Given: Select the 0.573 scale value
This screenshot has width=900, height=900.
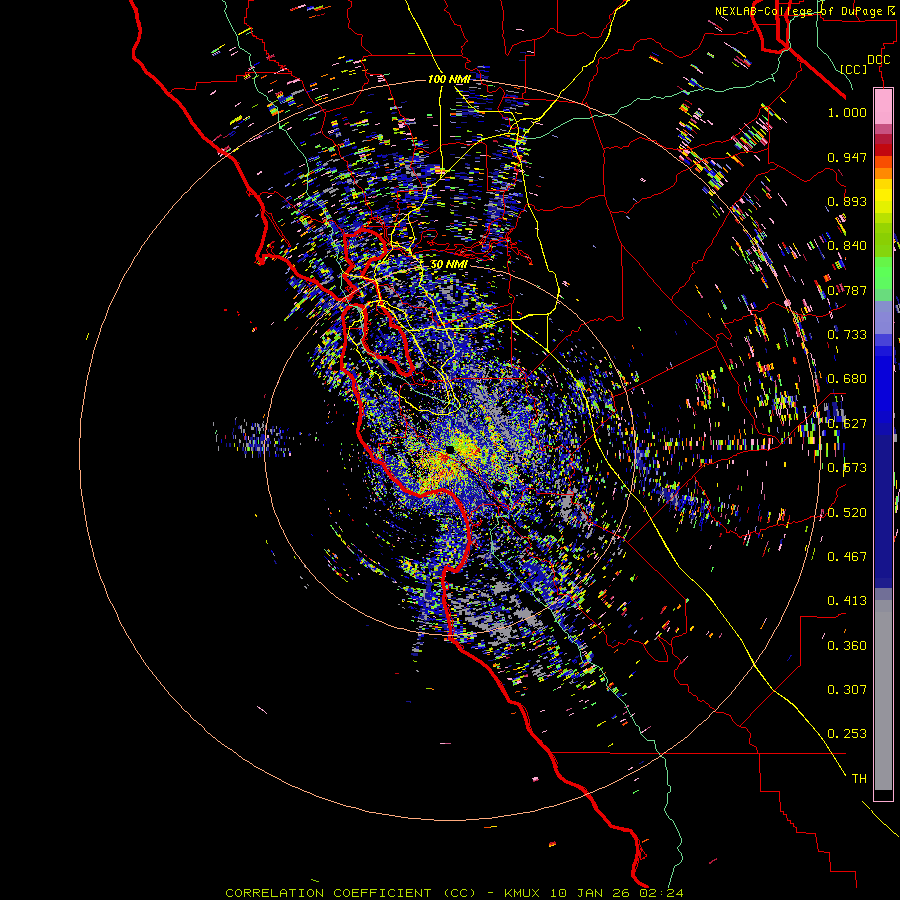Looking at the screenshot, I should 847,468.
